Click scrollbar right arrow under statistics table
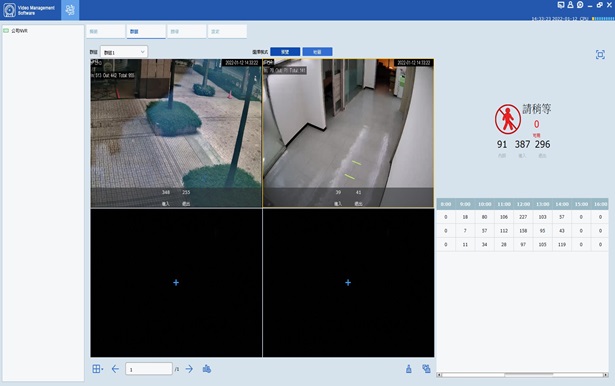The height and width of the screenshot is (386, 615). pyautogui.click(x=606, y=375)
